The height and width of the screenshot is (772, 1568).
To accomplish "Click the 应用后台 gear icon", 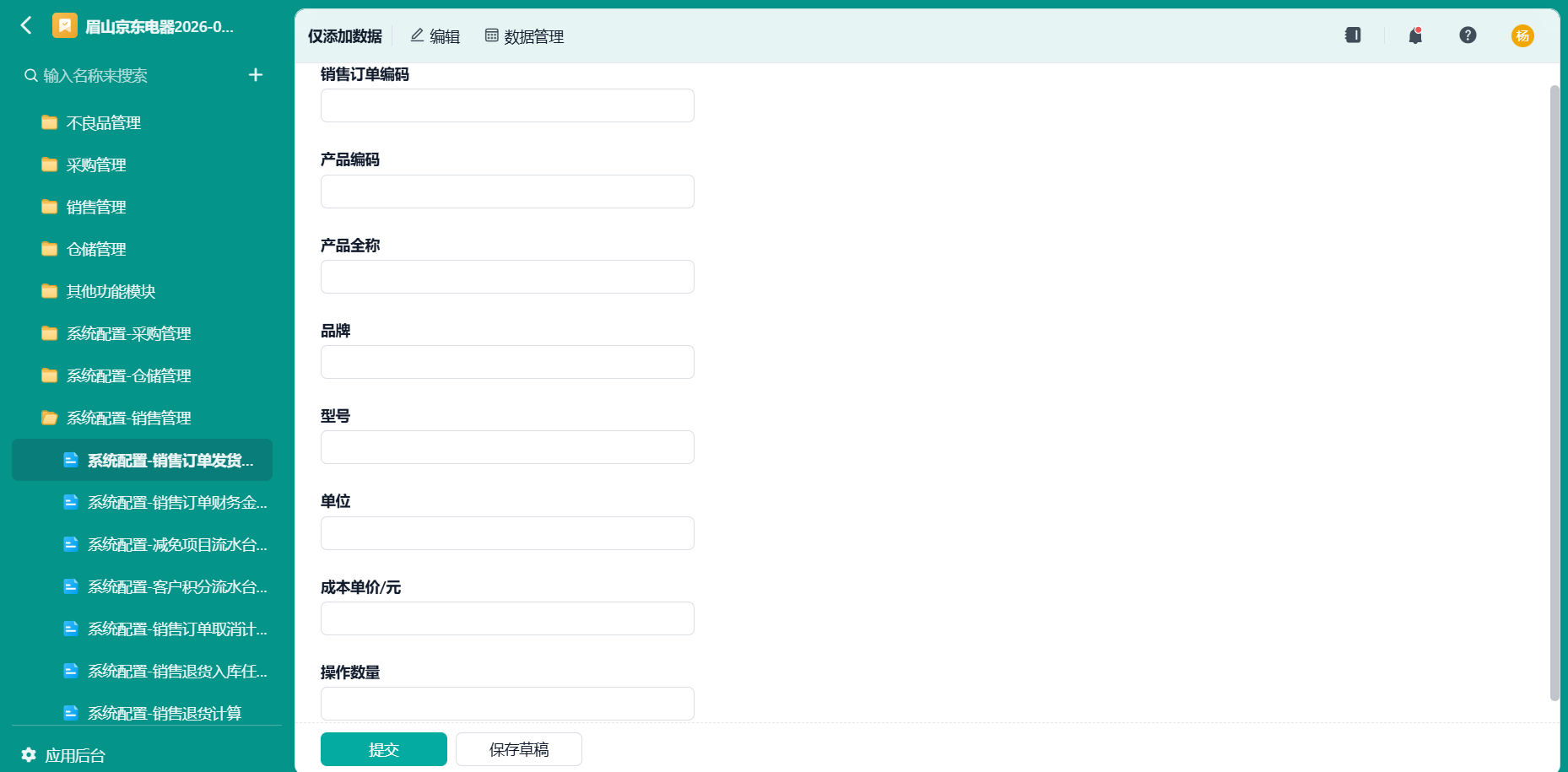I will 29,754.
